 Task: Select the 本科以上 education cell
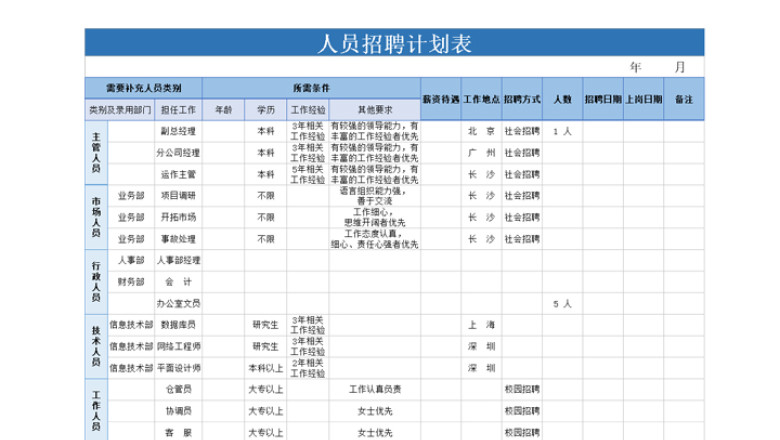[x=266, y=368]
